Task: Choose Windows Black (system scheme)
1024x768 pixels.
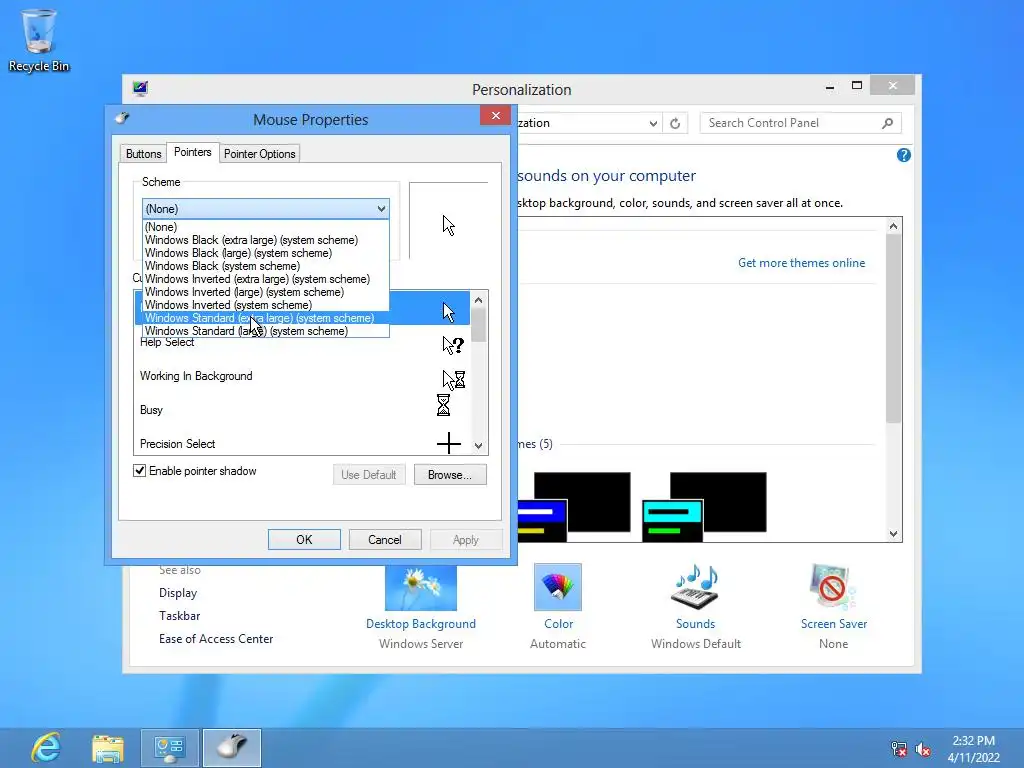Action: (265, 266)
